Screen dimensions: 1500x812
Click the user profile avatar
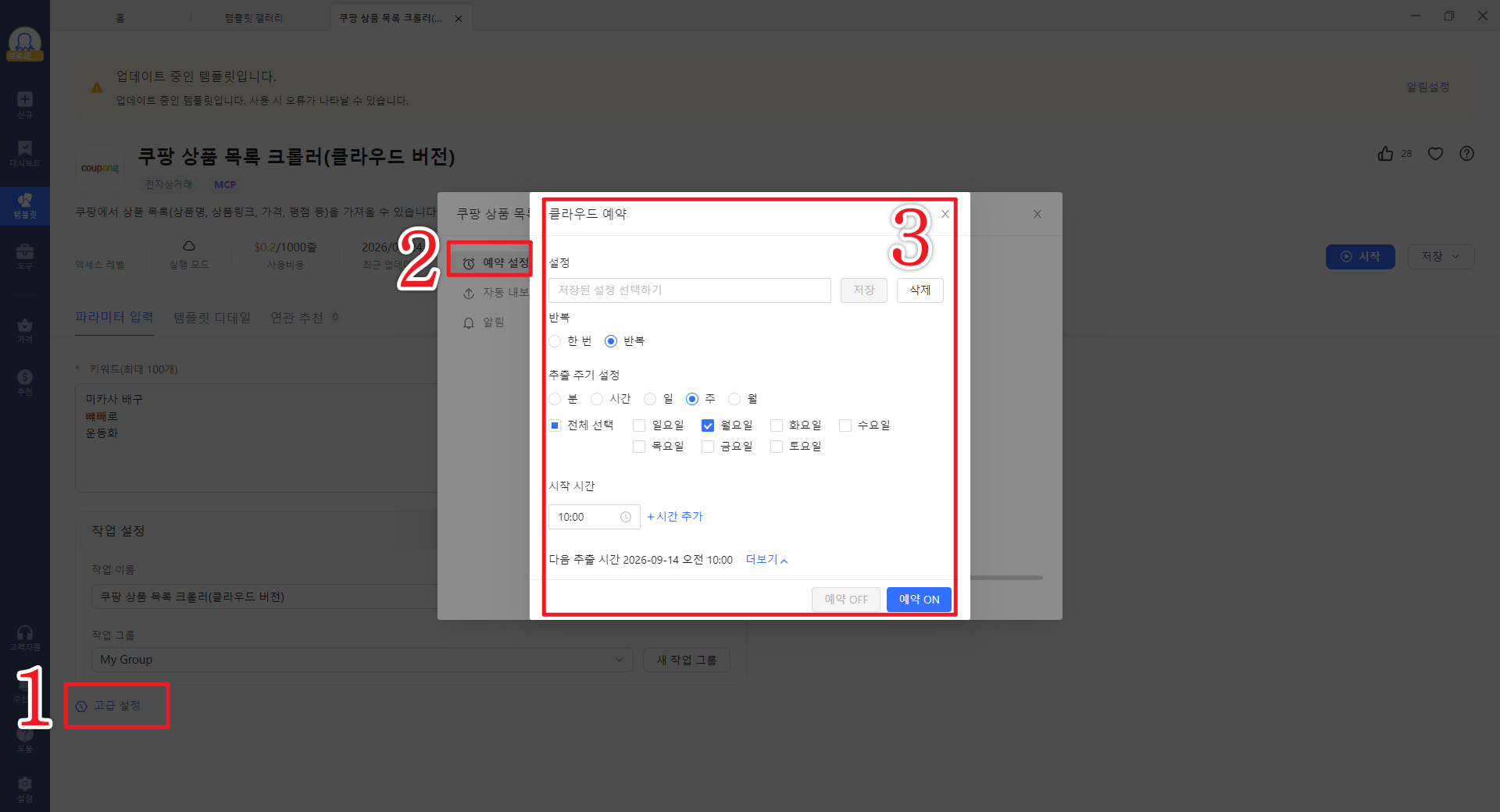point(25,44)
